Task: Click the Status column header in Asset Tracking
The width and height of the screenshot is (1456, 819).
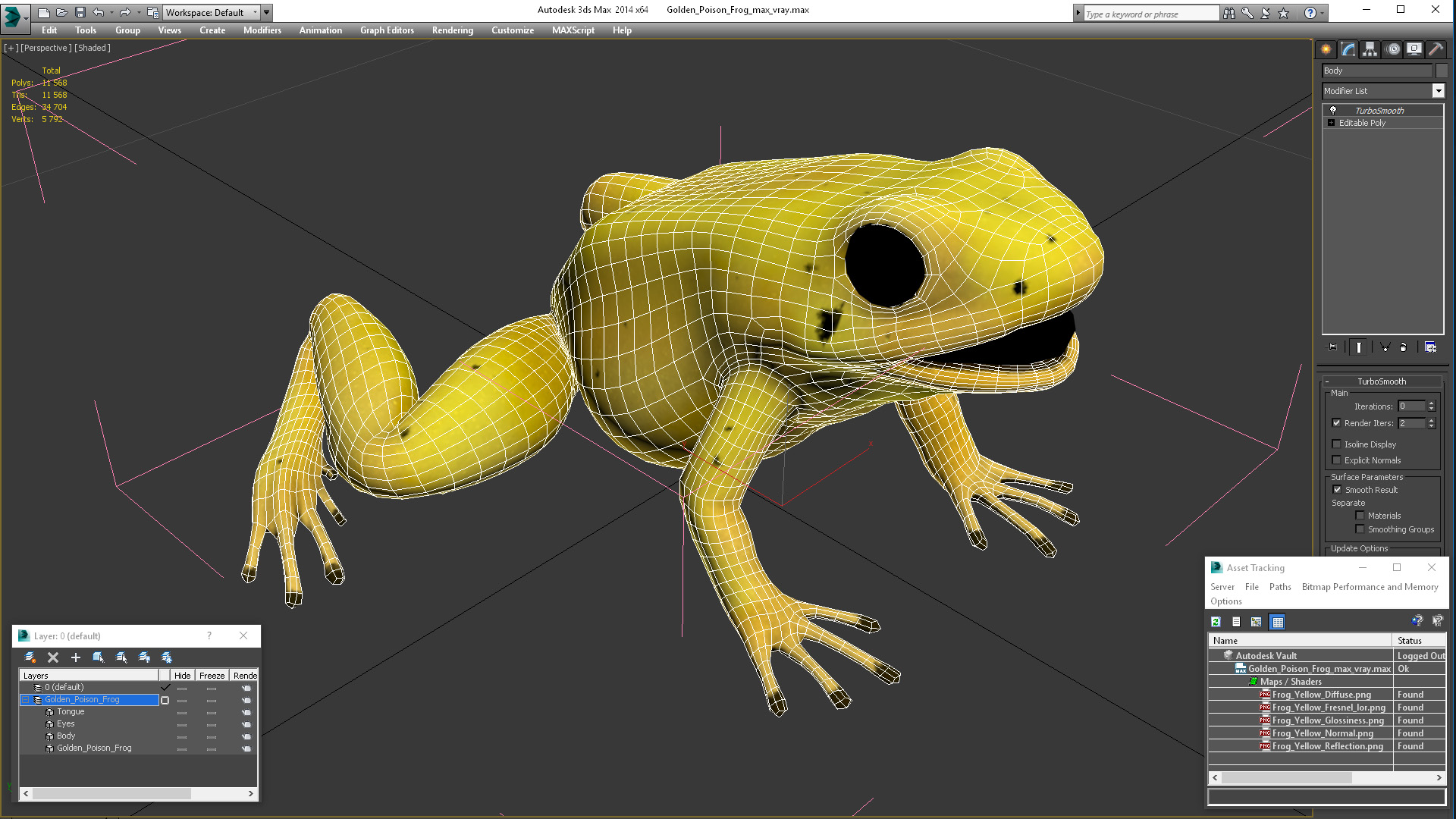Action: point(1419,641)
